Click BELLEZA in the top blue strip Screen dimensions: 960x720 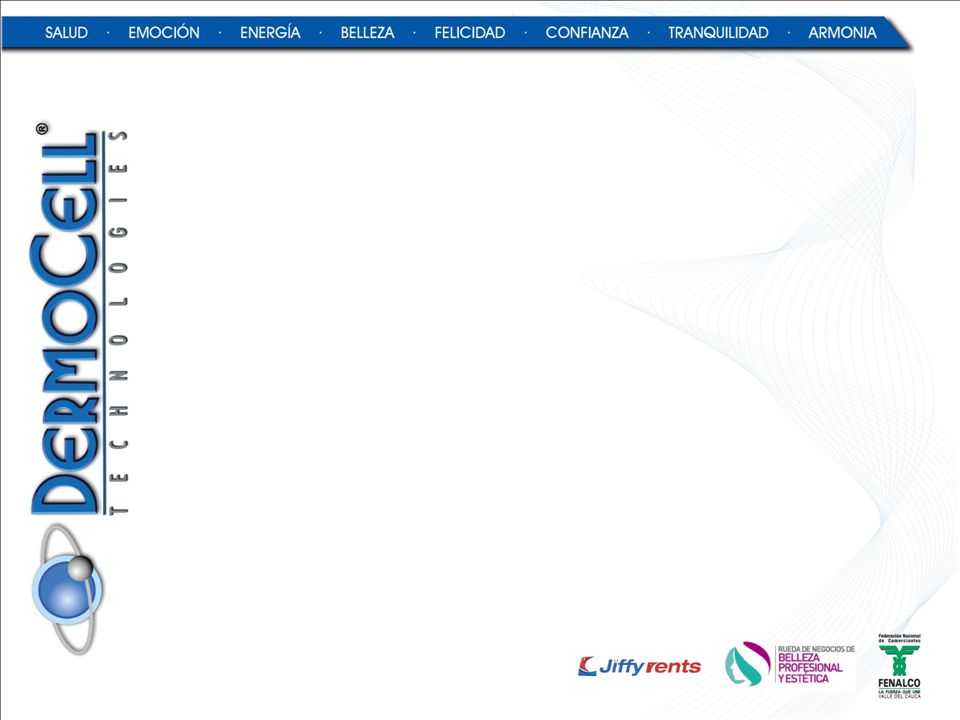pos(367,32)
